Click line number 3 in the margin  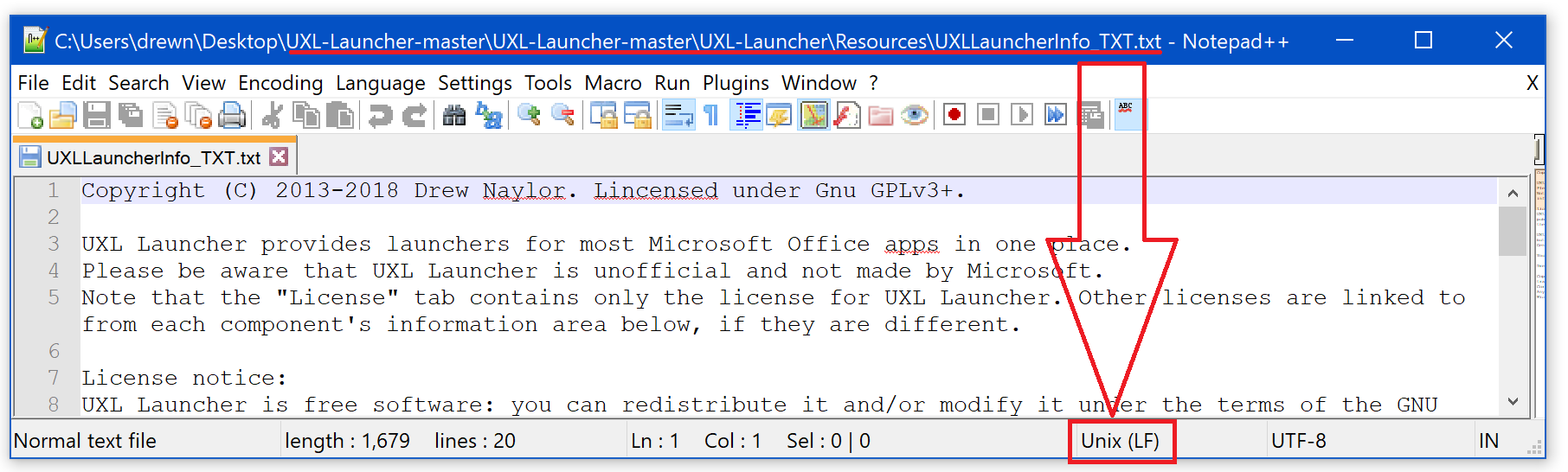54,244
